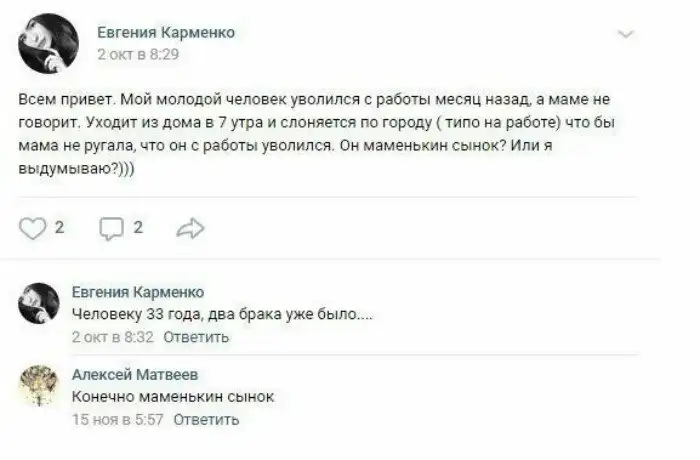Like the post with the heart icon
This screenshot has width=700, height=460.
coord(33,229)
